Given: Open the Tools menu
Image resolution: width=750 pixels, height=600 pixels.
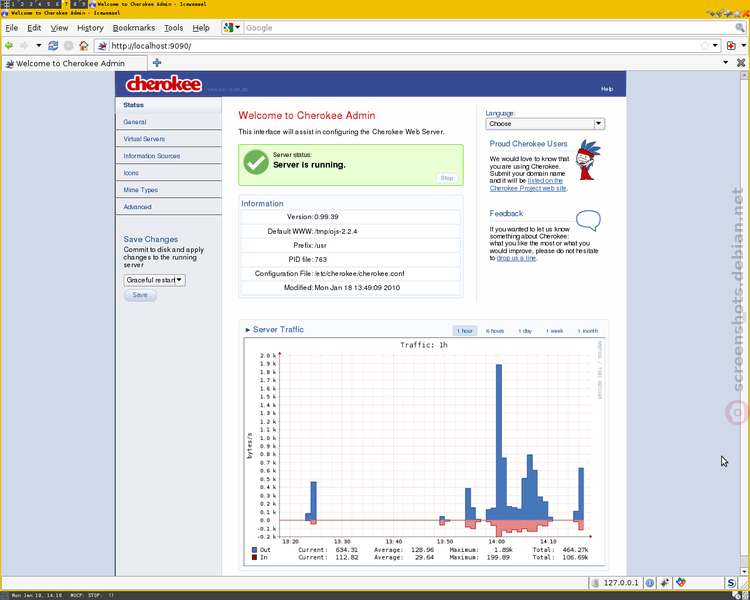Looking at the screenshot, I should (x=174, y=28).
